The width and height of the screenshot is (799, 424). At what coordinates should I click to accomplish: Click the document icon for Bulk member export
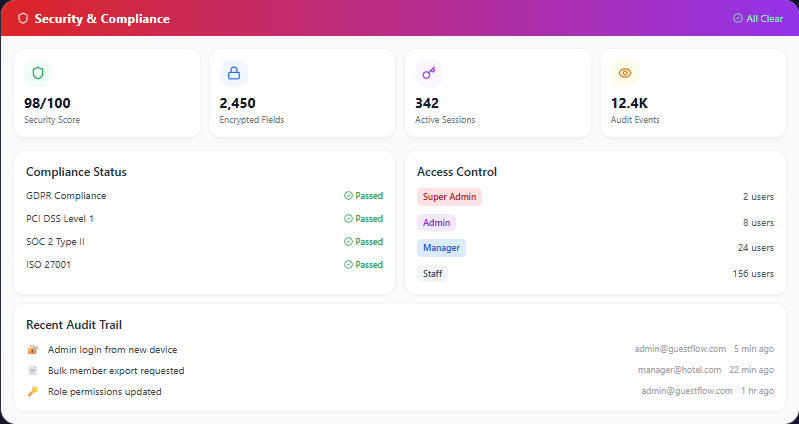pyautogui.click(x=33, y=370)
